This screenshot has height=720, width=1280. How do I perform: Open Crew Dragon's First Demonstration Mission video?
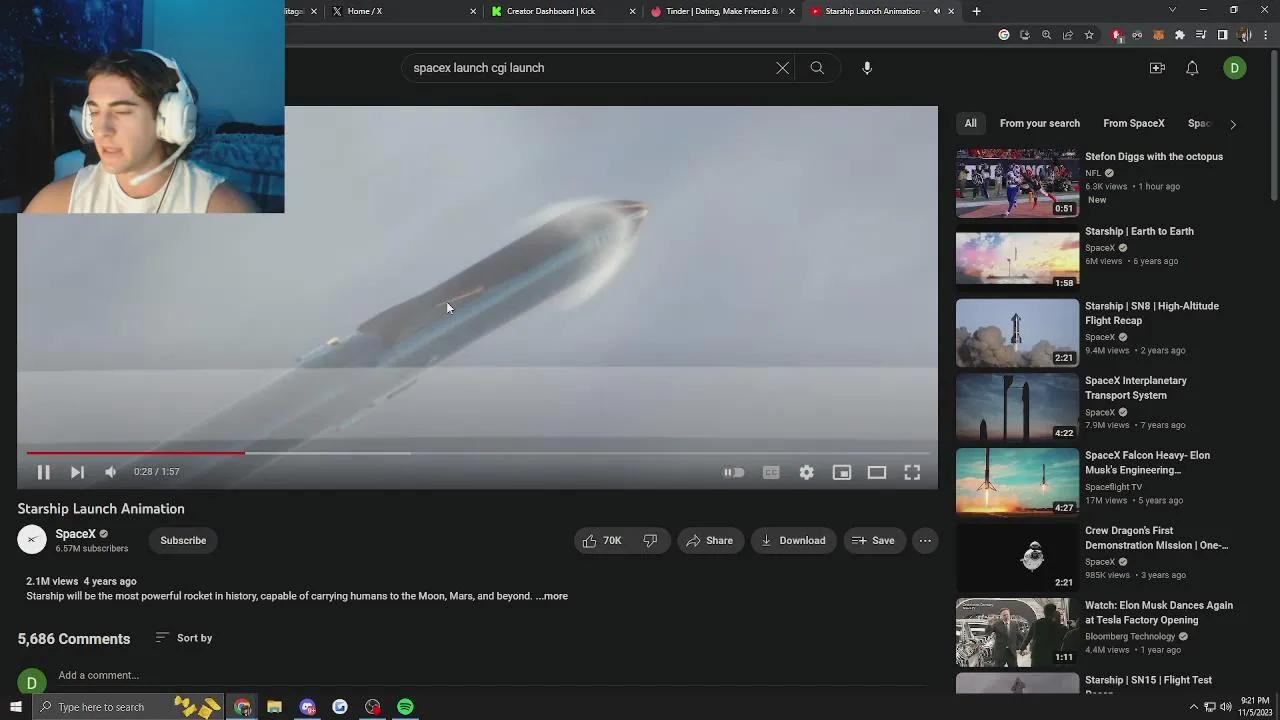point(1156,538)
